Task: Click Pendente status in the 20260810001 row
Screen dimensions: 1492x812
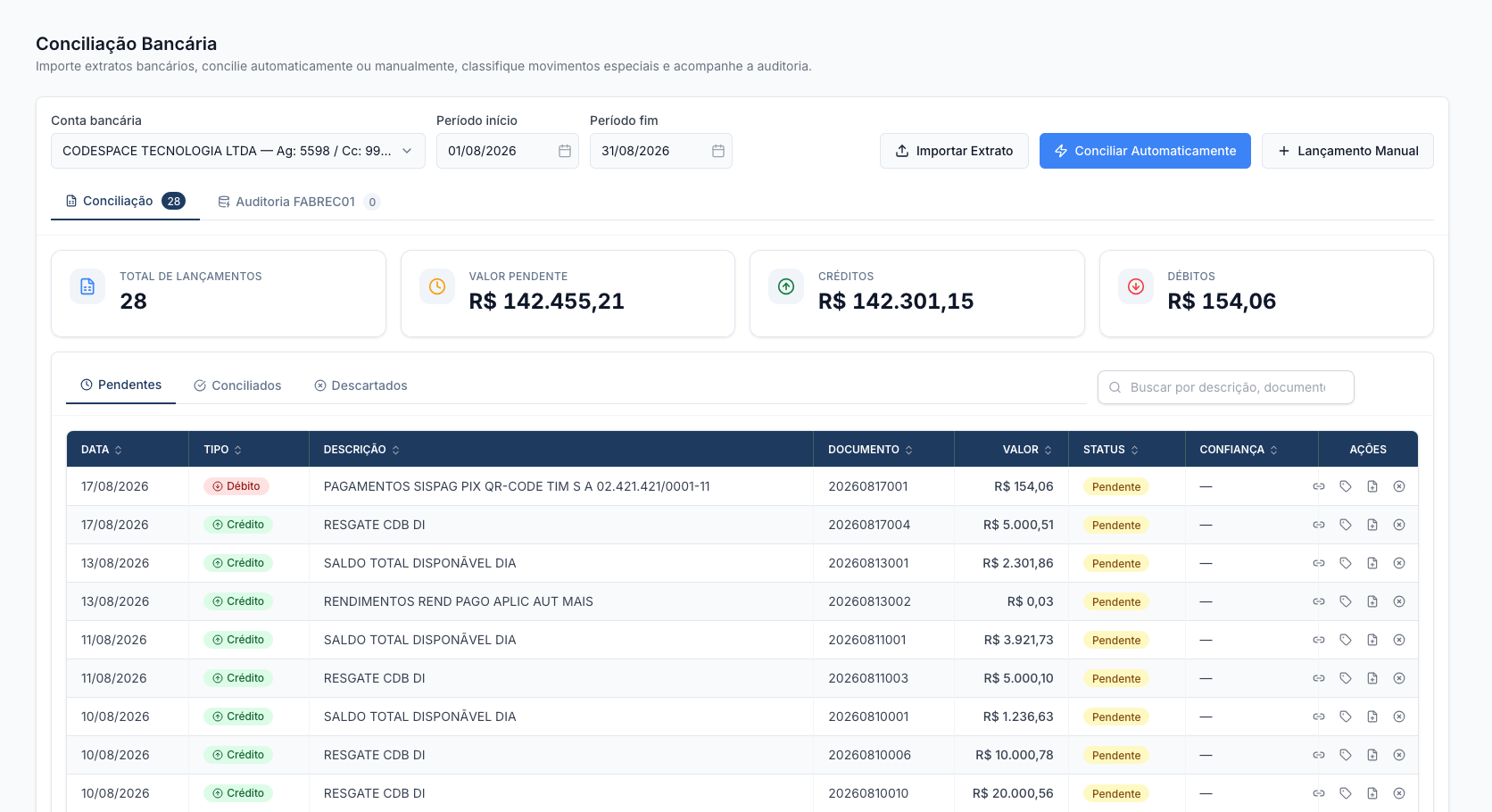Action: coord(1116,717)
